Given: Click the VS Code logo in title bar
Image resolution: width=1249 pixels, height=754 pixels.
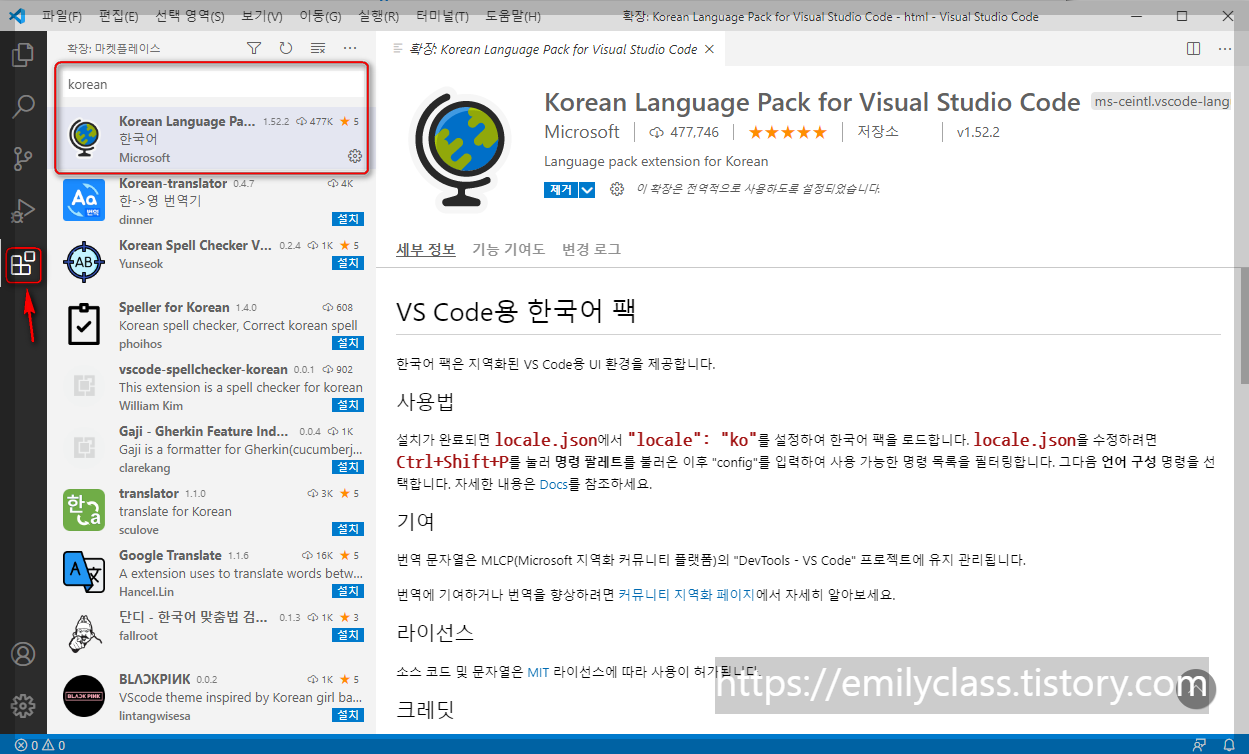Looking at the screenshot, I should pos(17,16).
